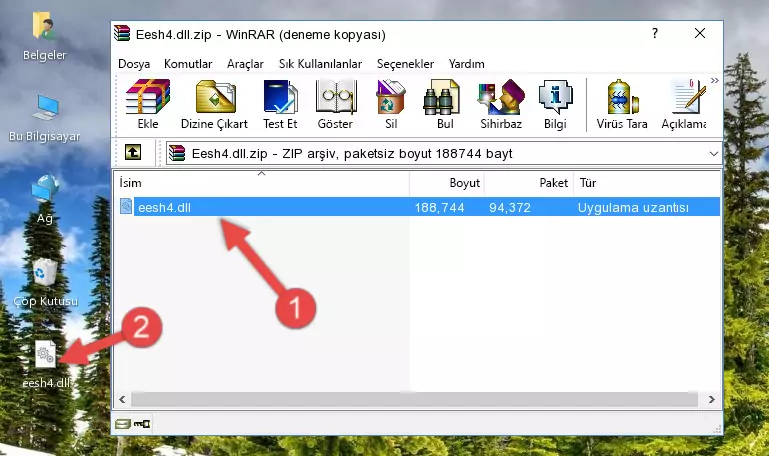Sort by the Paket column header
769x456 pixels.
click(529, 183)
